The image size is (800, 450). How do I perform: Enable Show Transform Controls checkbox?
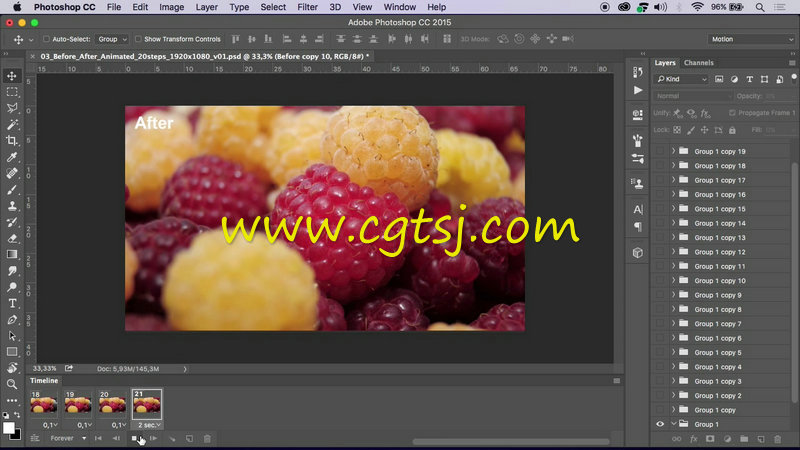(x=138, y=39)
